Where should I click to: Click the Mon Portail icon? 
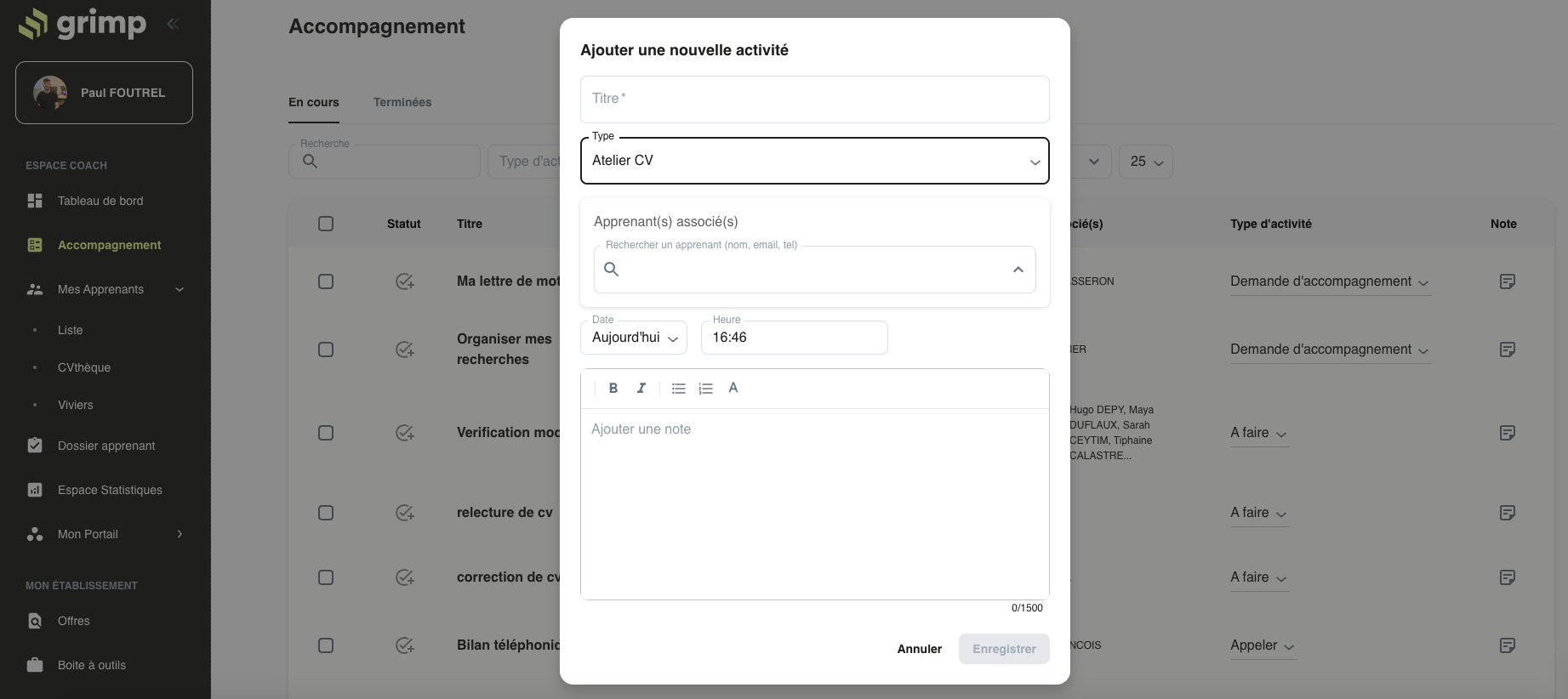pyautogui.click(x=35, y=534)
